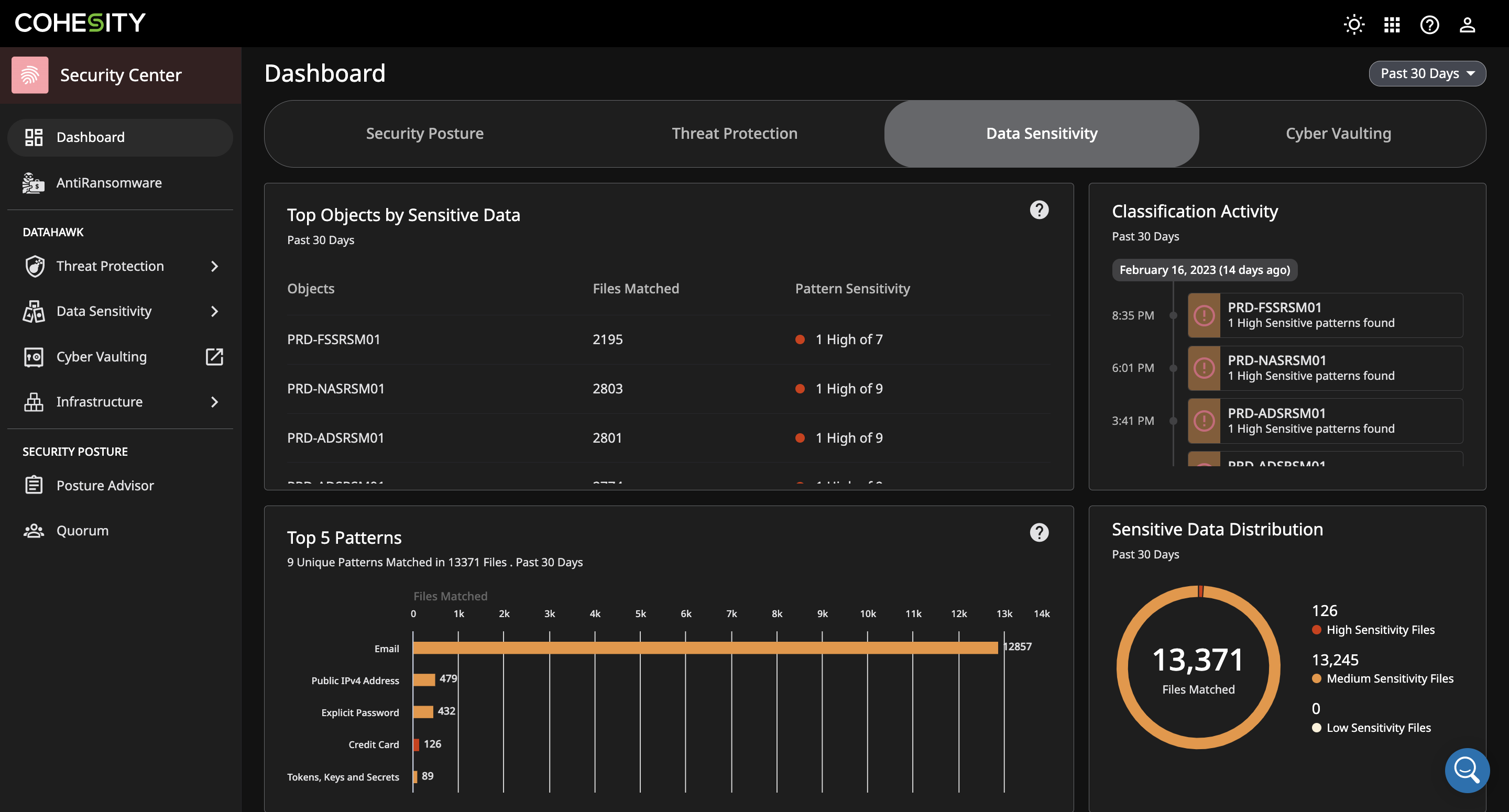1509x812 pixels.
Task: Click alert icon for PRD-ADSRSM01 activity
Action: (x=1204, y=421)
